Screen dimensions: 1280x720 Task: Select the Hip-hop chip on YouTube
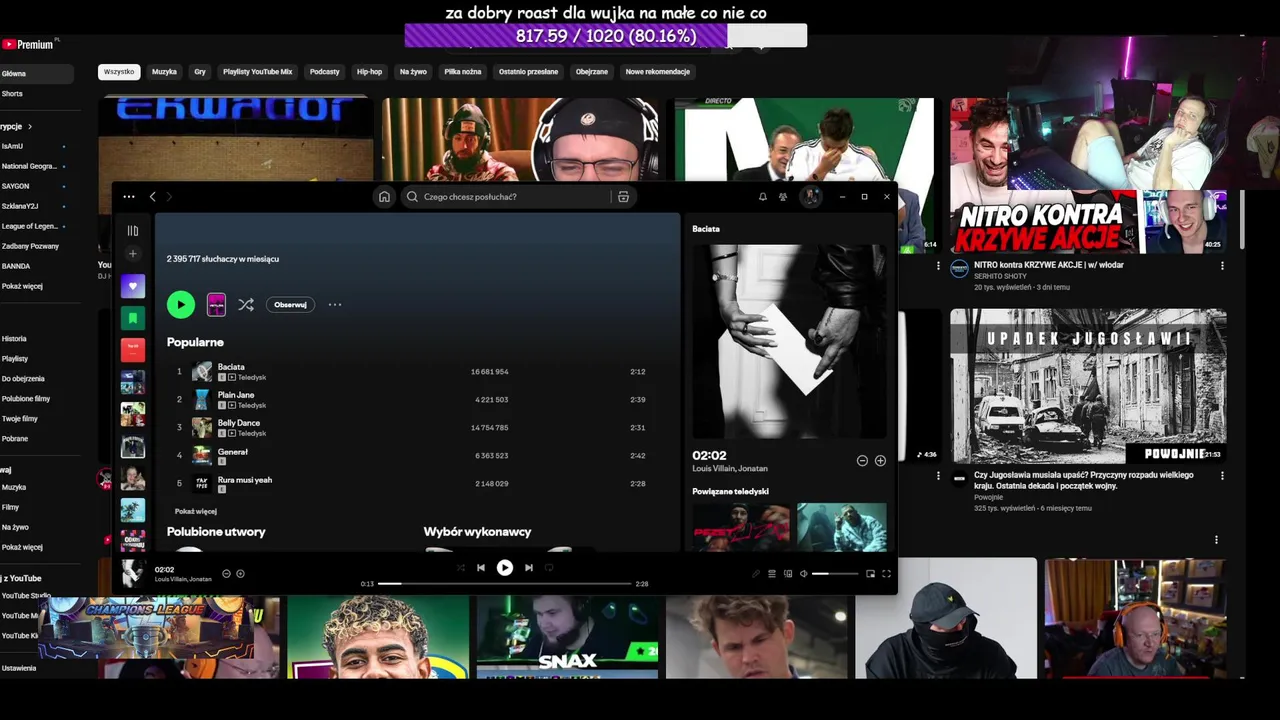click(370, 72)
